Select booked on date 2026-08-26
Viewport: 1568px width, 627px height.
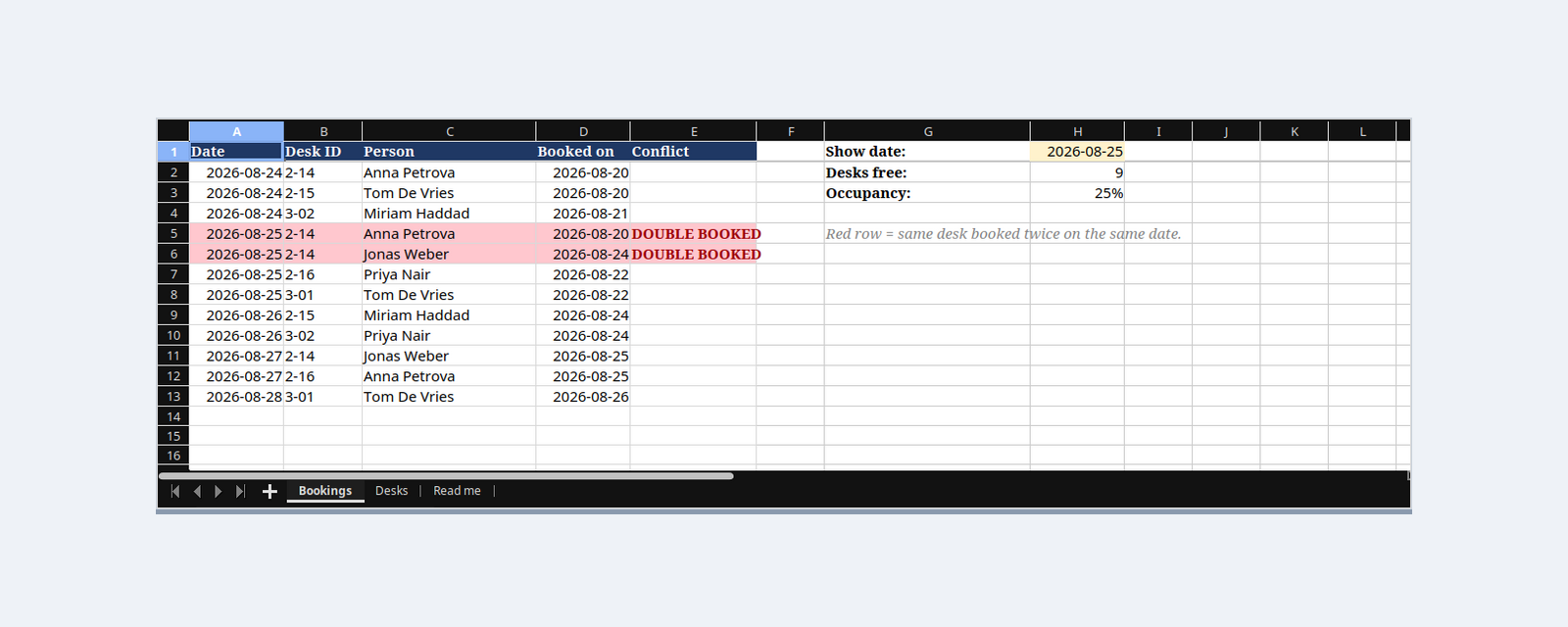coord(583,397)
